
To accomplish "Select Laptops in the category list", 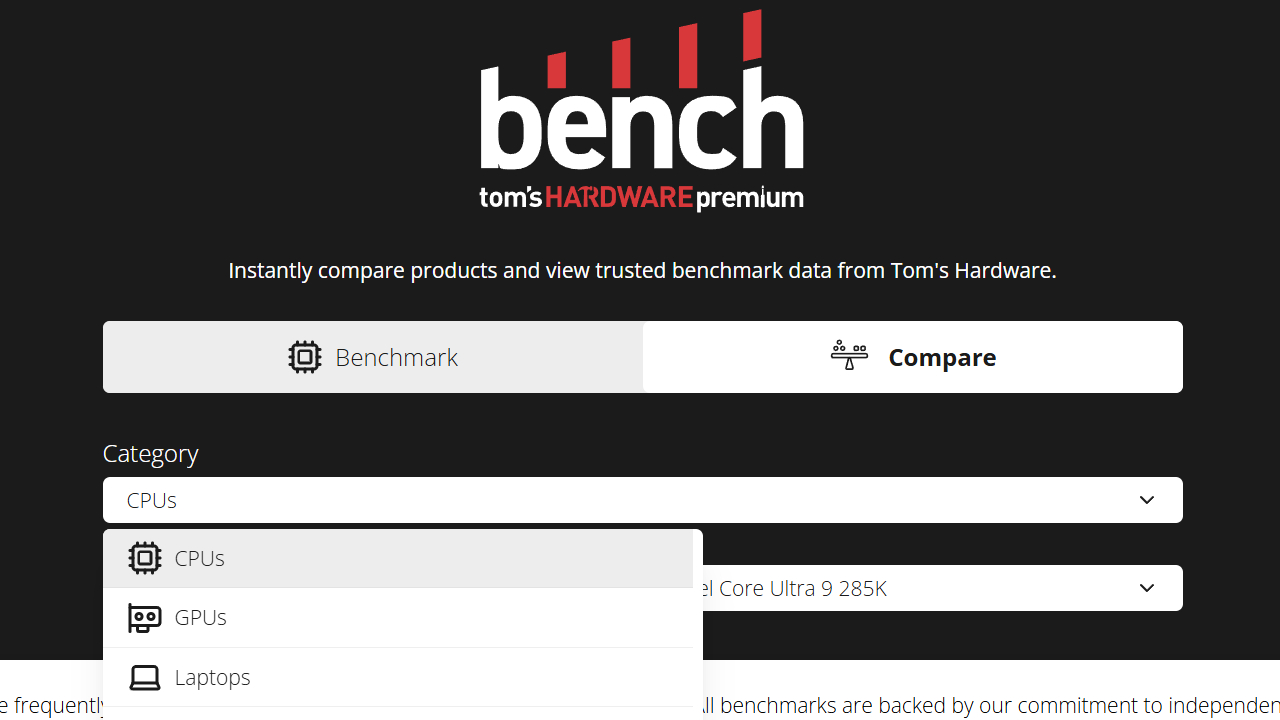I will (212, 678).
